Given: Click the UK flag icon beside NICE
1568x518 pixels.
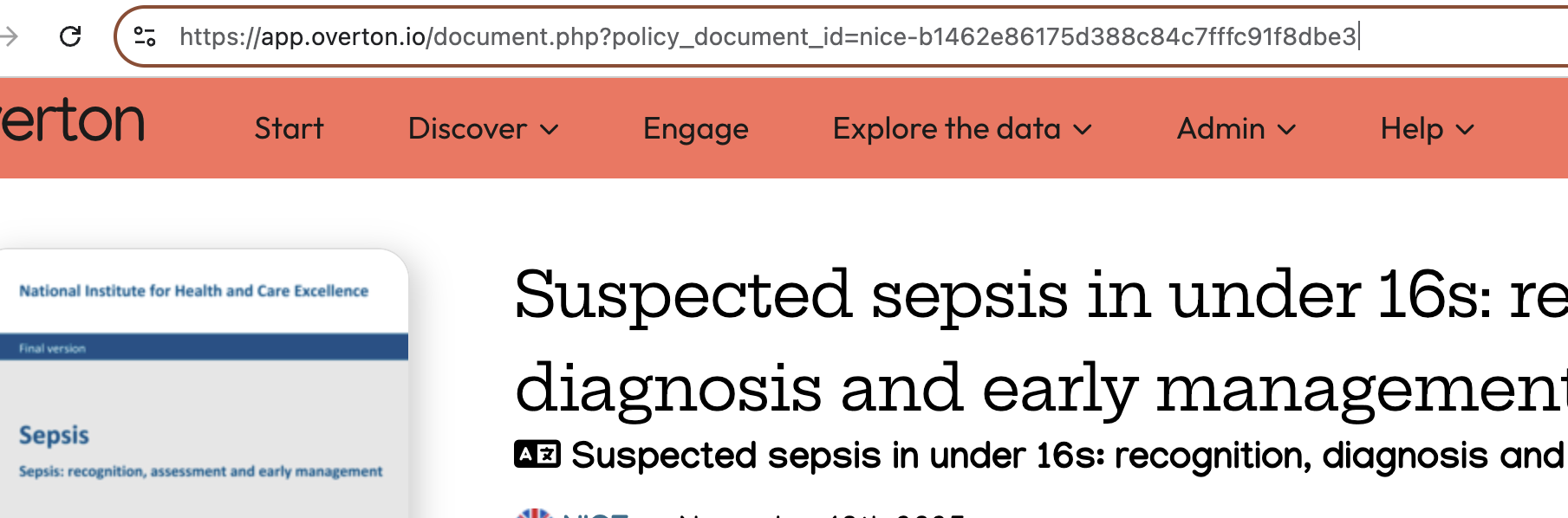Looking at the screenshot, I should [x=535, y=513].
